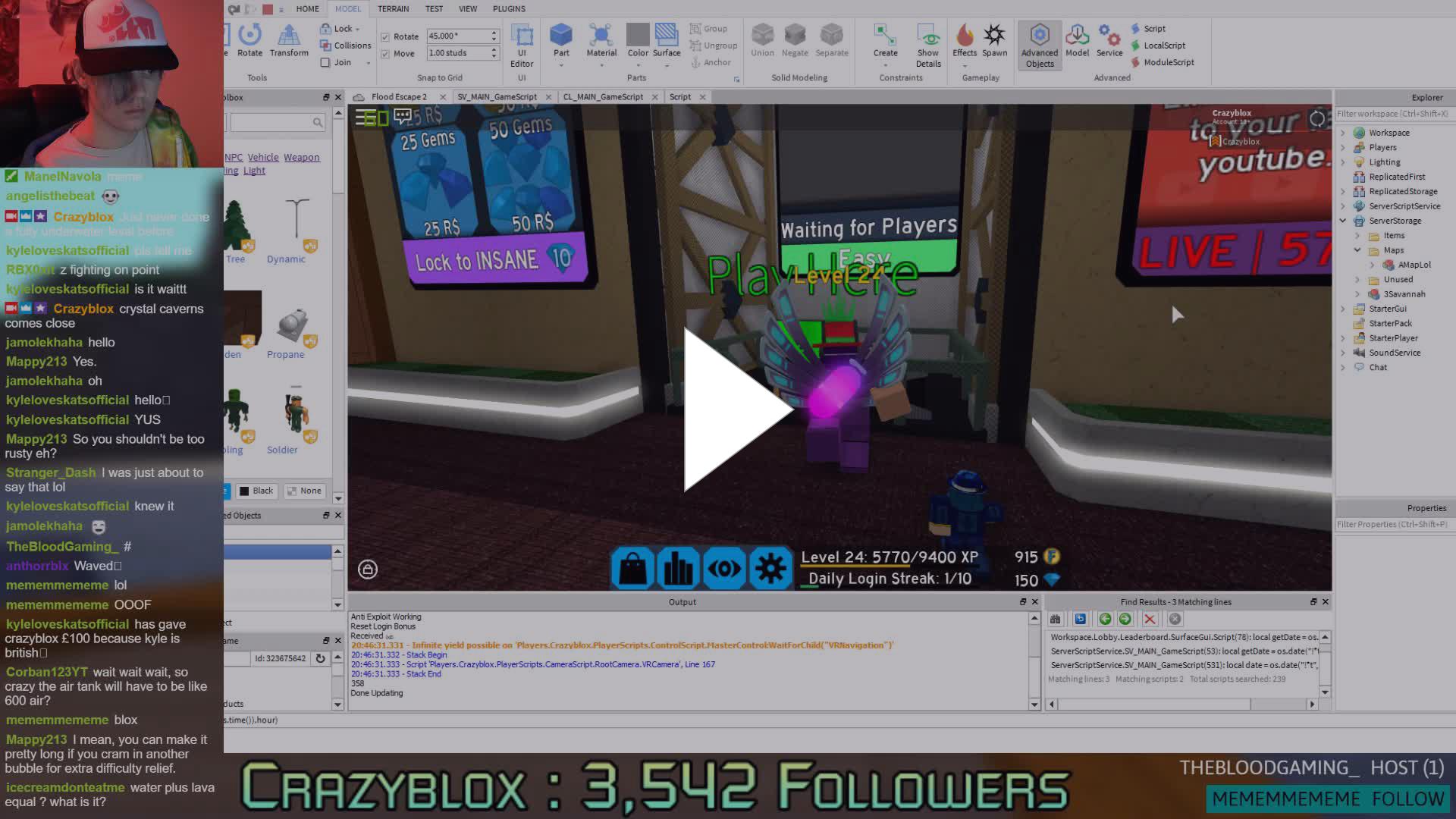This screenshot has width=1456, height=819.
Task: Click the Negate tool
Action: coord(795,42)
